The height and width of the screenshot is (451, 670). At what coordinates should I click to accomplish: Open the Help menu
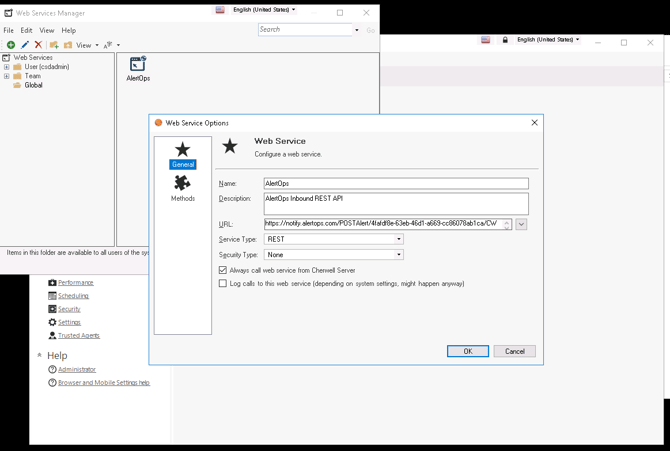pos(68,31)
